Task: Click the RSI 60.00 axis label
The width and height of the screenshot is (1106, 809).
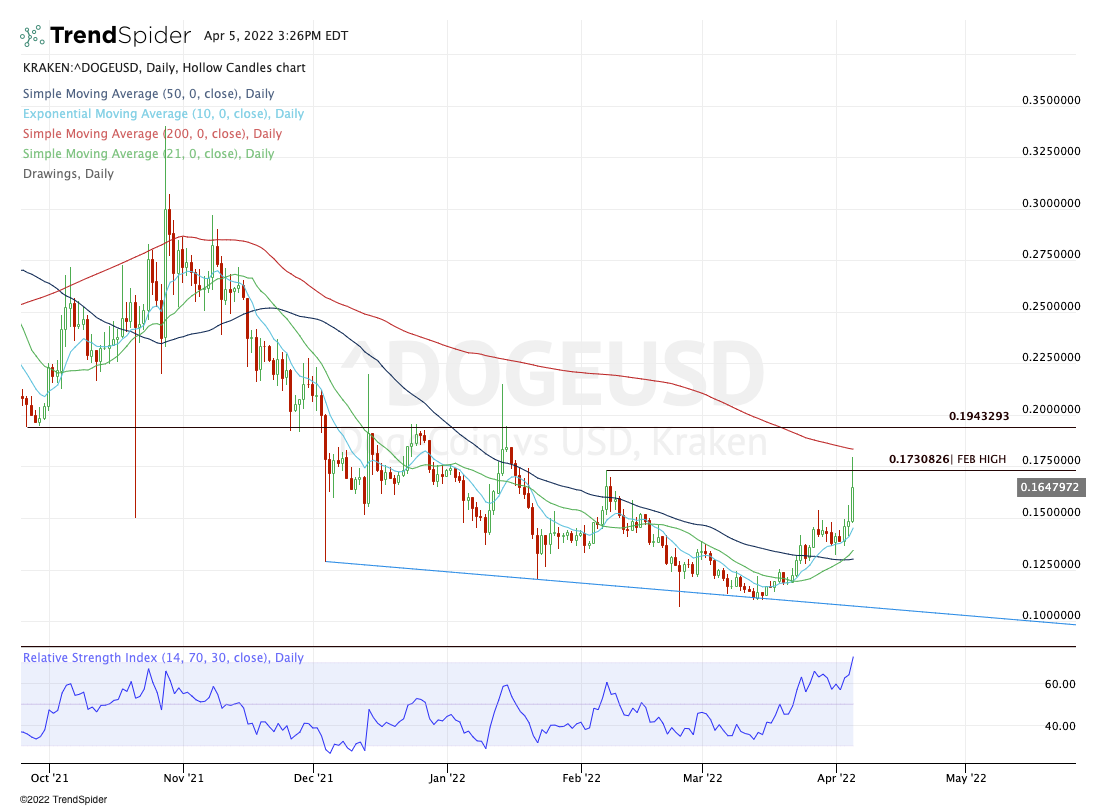Action: click(1060, 684)
